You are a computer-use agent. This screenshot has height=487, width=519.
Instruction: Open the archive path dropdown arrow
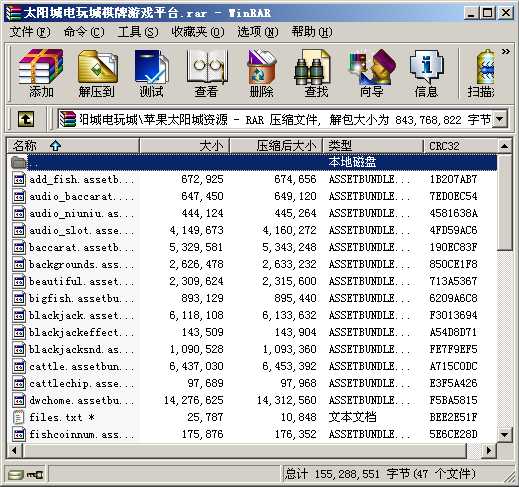500,119
